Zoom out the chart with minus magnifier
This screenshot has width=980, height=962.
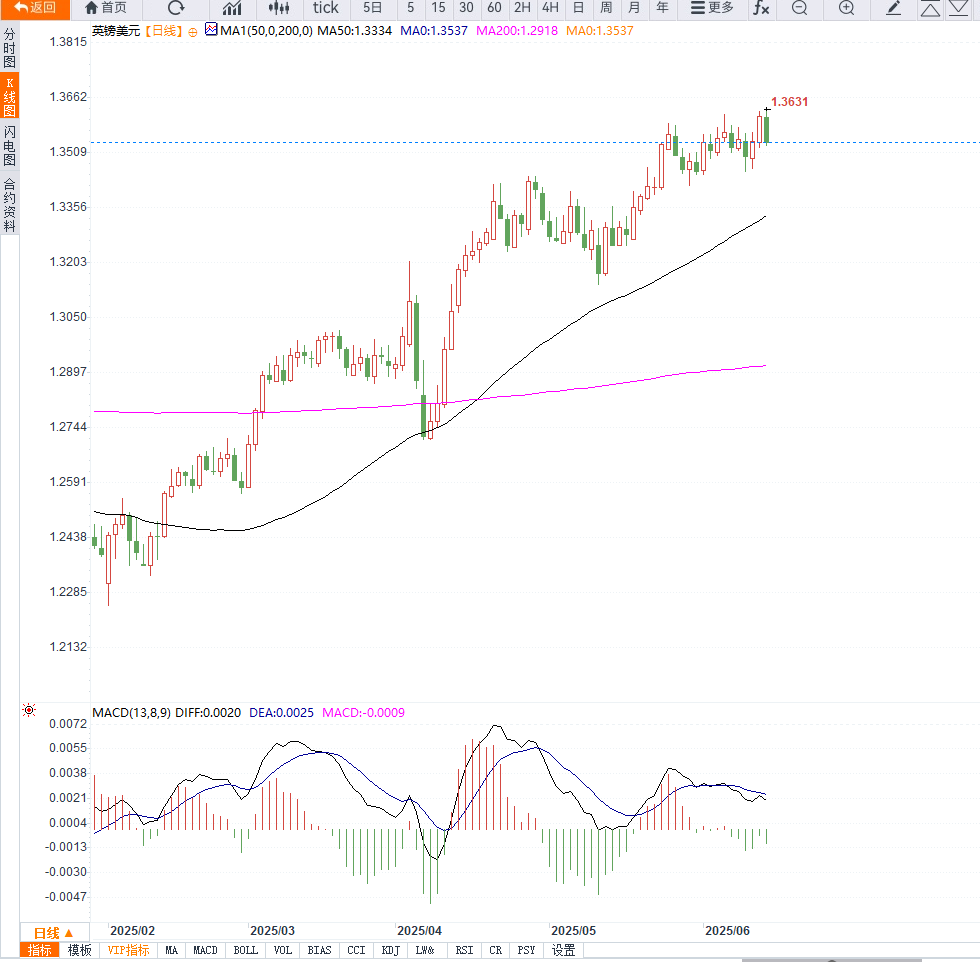pyautogui.click(x=799, y=8)
